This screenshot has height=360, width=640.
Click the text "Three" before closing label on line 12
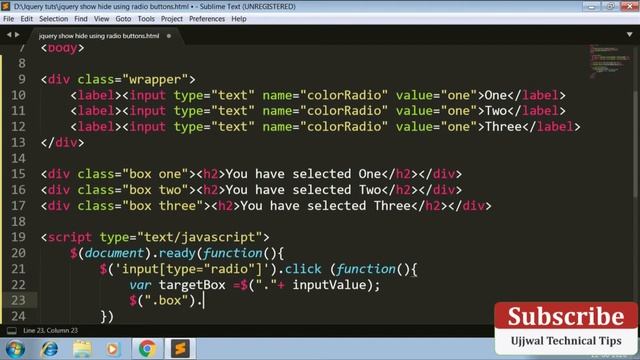point(503,127)
